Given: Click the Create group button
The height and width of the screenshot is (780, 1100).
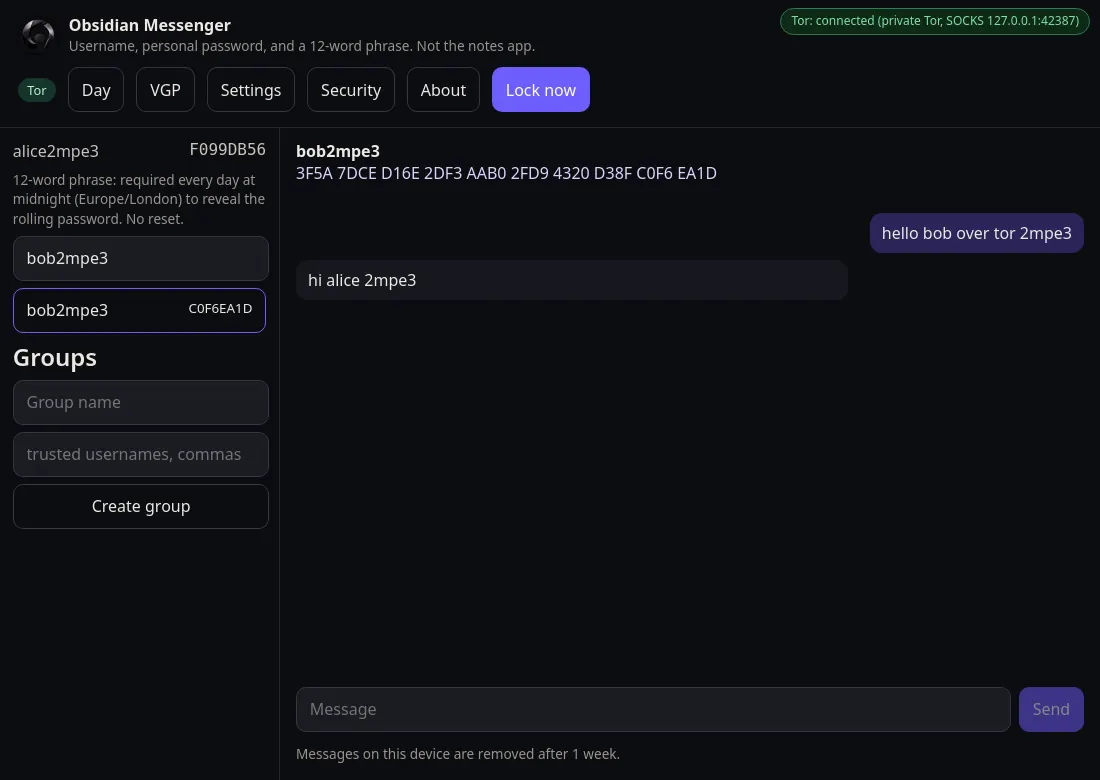Looking at the screenshot, I should 141,506.
